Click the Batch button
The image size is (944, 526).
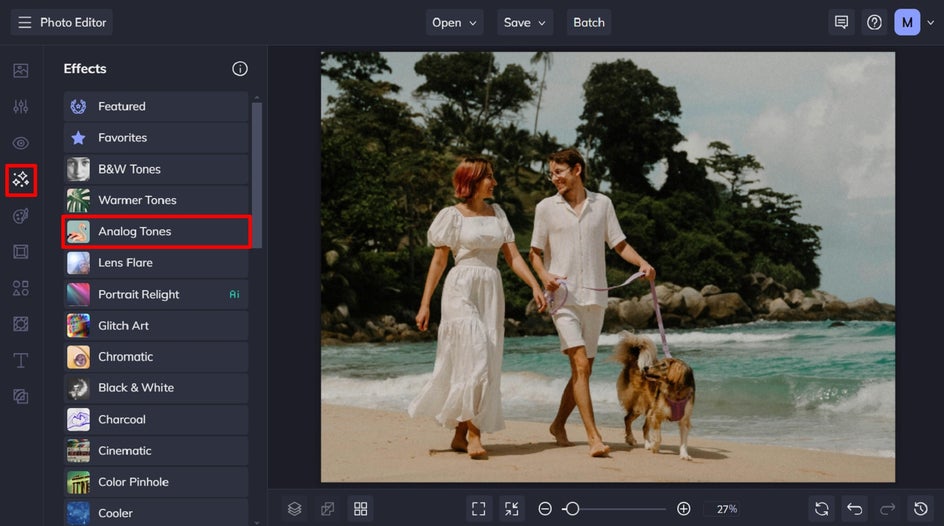coord(588,22)
